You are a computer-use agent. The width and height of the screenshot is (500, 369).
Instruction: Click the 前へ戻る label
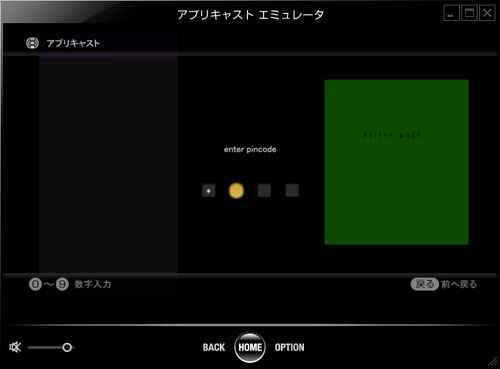point(459,284)
